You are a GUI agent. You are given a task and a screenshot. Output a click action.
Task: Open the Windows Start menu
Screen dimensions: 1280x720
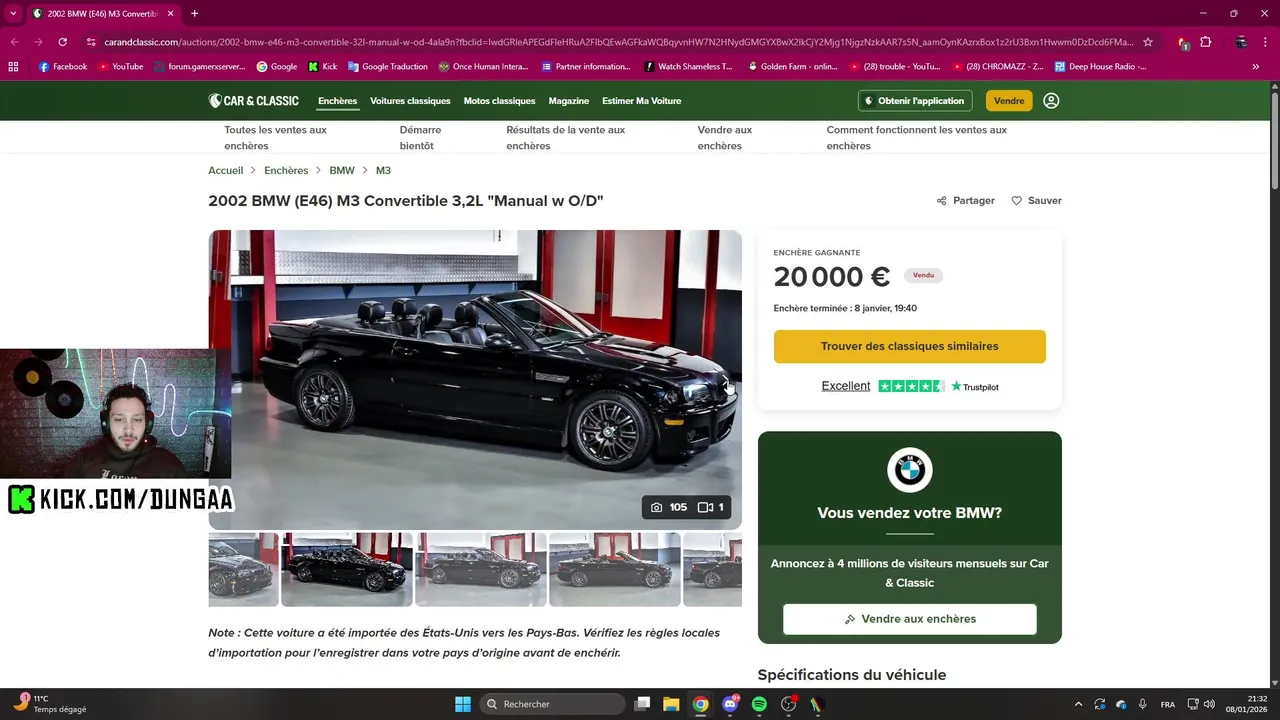[x=463, y=704]
